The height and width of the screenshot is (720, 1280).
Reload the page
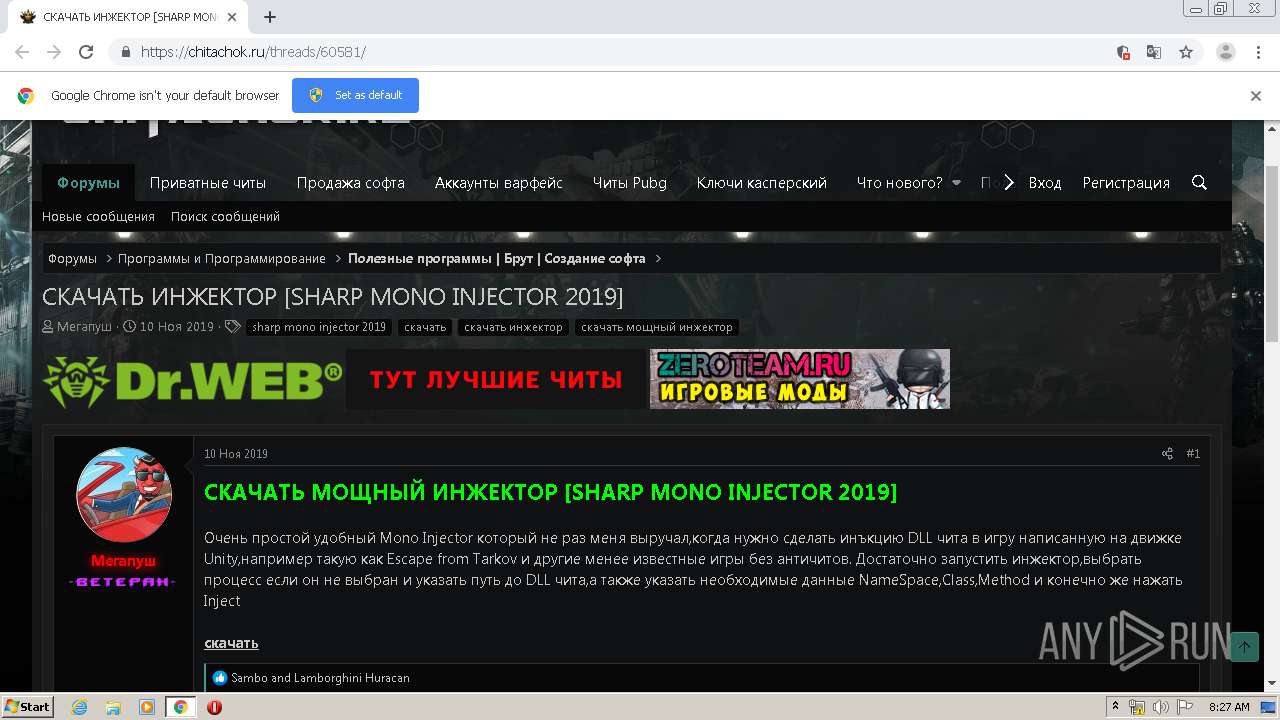point(86,52)
